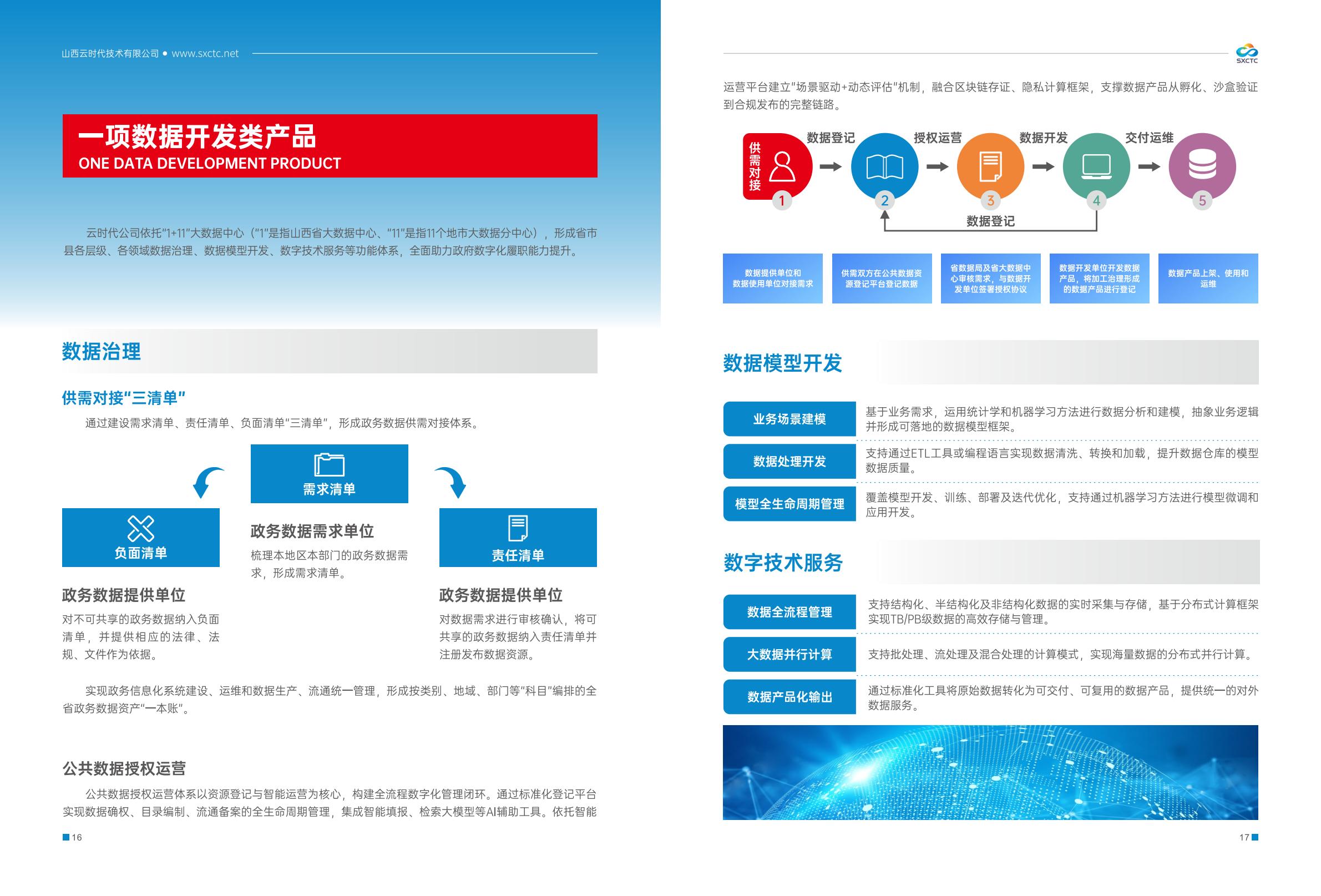The height and width of the screenshot is (896, 1321).
Task: Click the 负面清单 label text
Action: 140,553
